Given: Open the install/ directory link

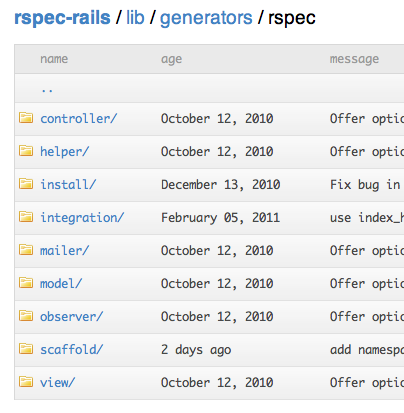Looking at the screenshot, I should [68, 184].
